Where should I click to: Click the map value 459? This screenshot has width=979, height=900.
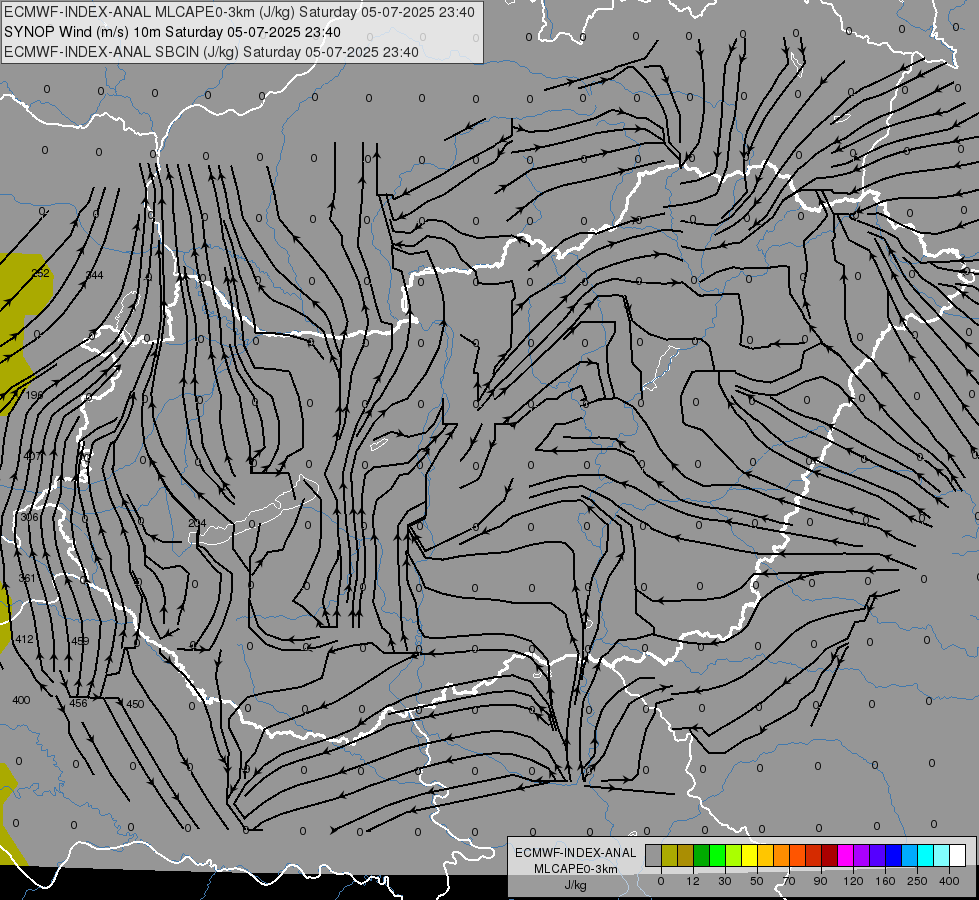coord(81,641)
